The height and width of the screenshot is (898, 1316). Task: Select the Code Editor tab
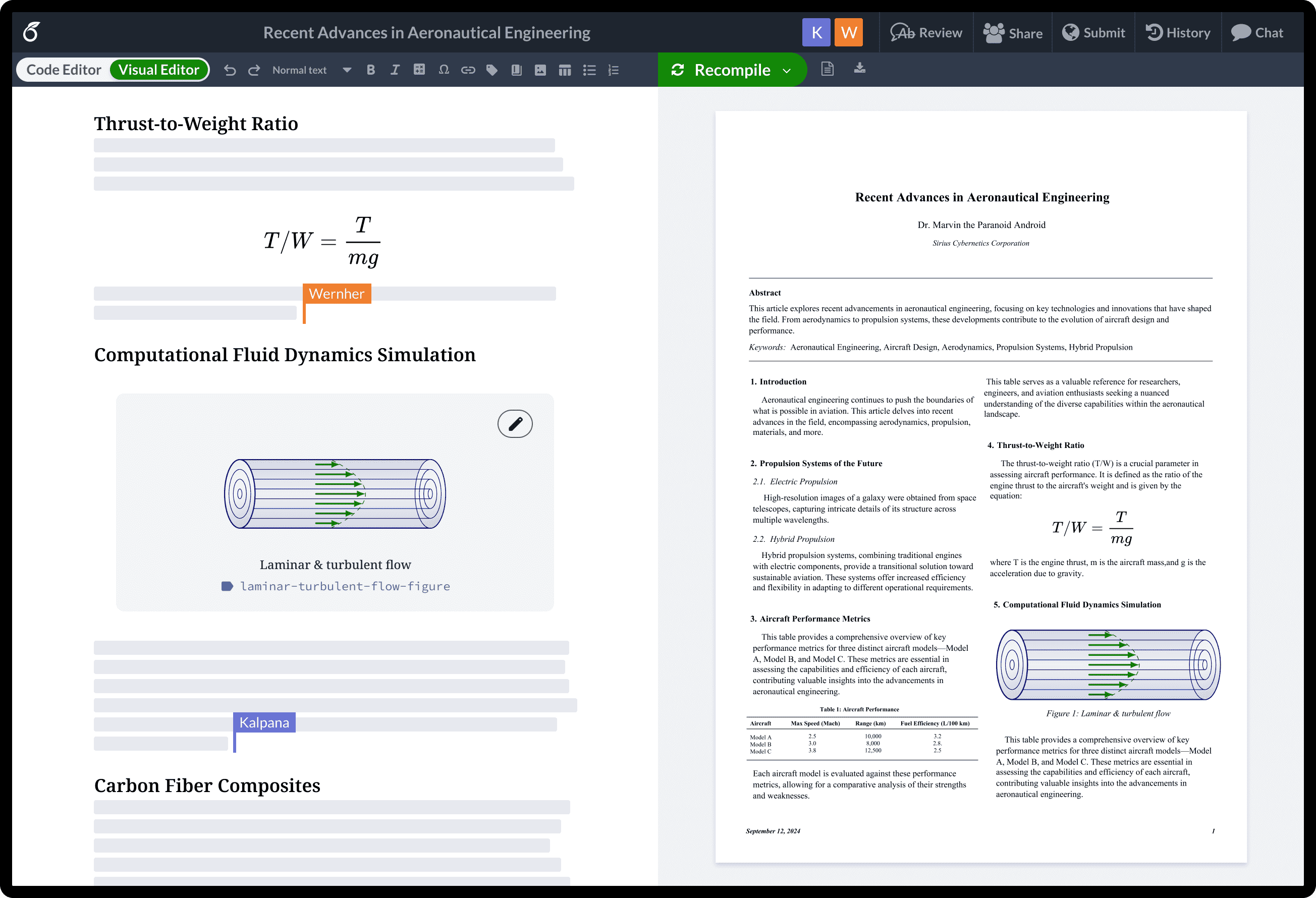click(63, 70)
